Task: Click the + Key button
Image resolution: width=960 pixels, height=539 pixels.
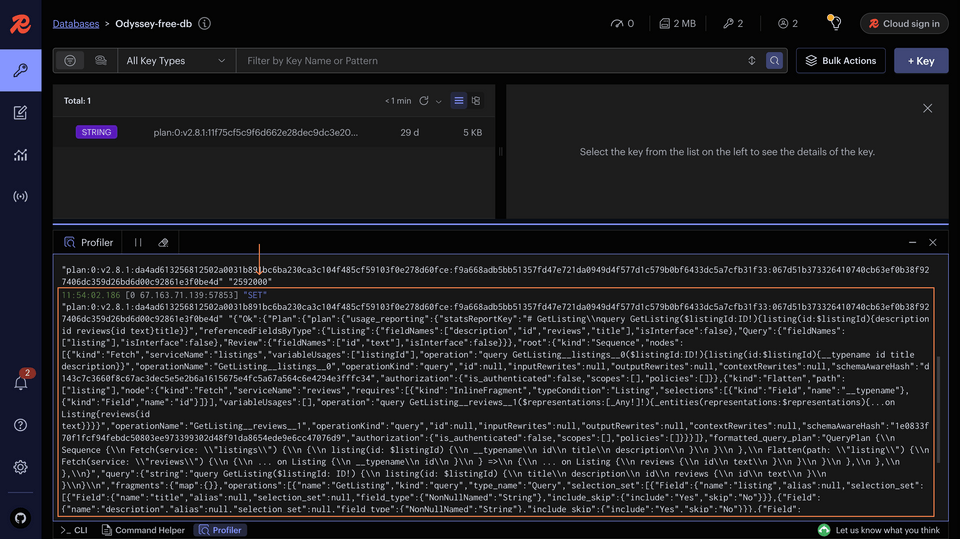Action: [x=921, y=61]
